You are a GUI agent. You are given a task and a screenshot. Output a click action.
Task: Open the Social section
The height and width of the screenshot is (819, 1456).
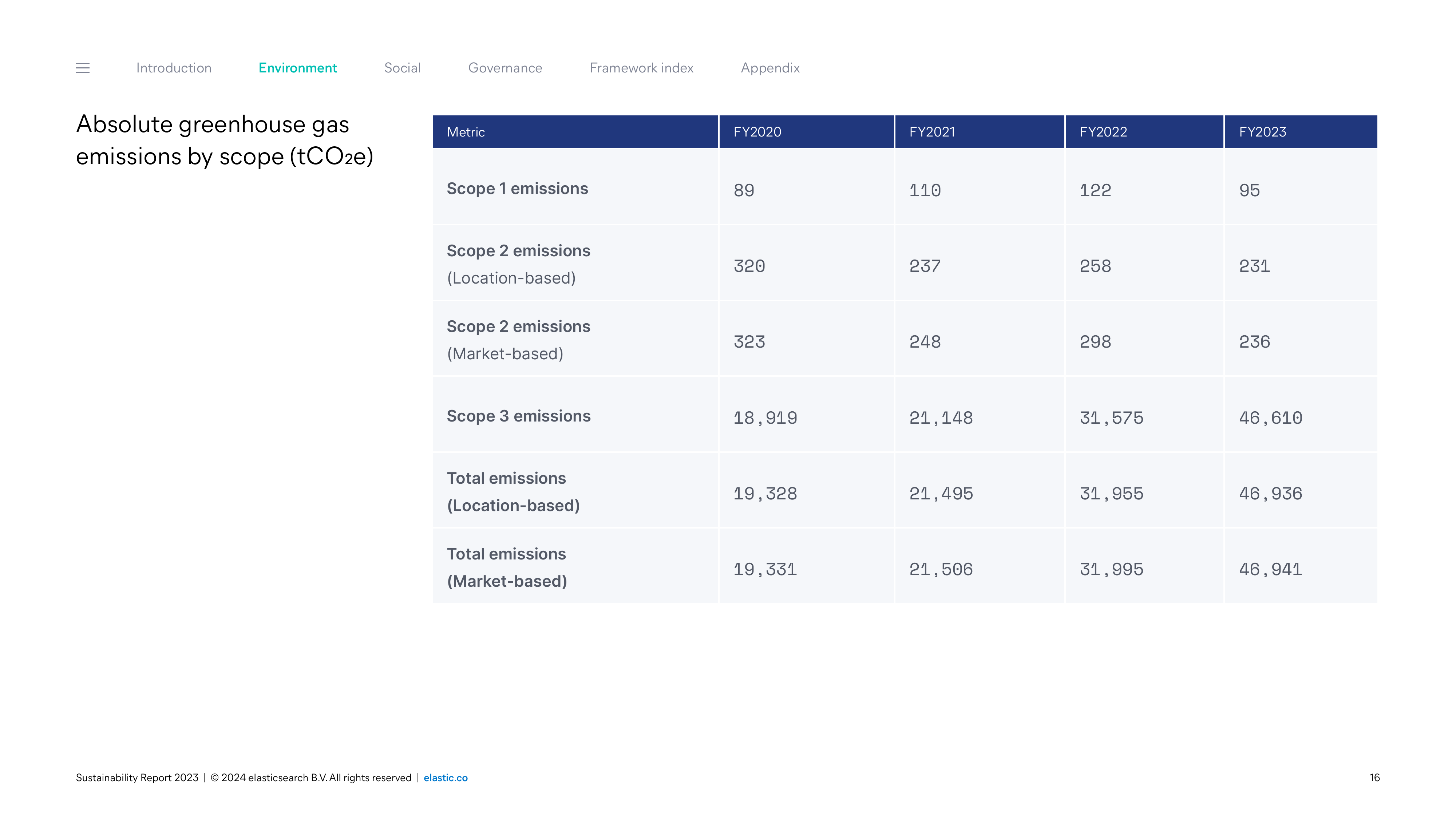403,68
